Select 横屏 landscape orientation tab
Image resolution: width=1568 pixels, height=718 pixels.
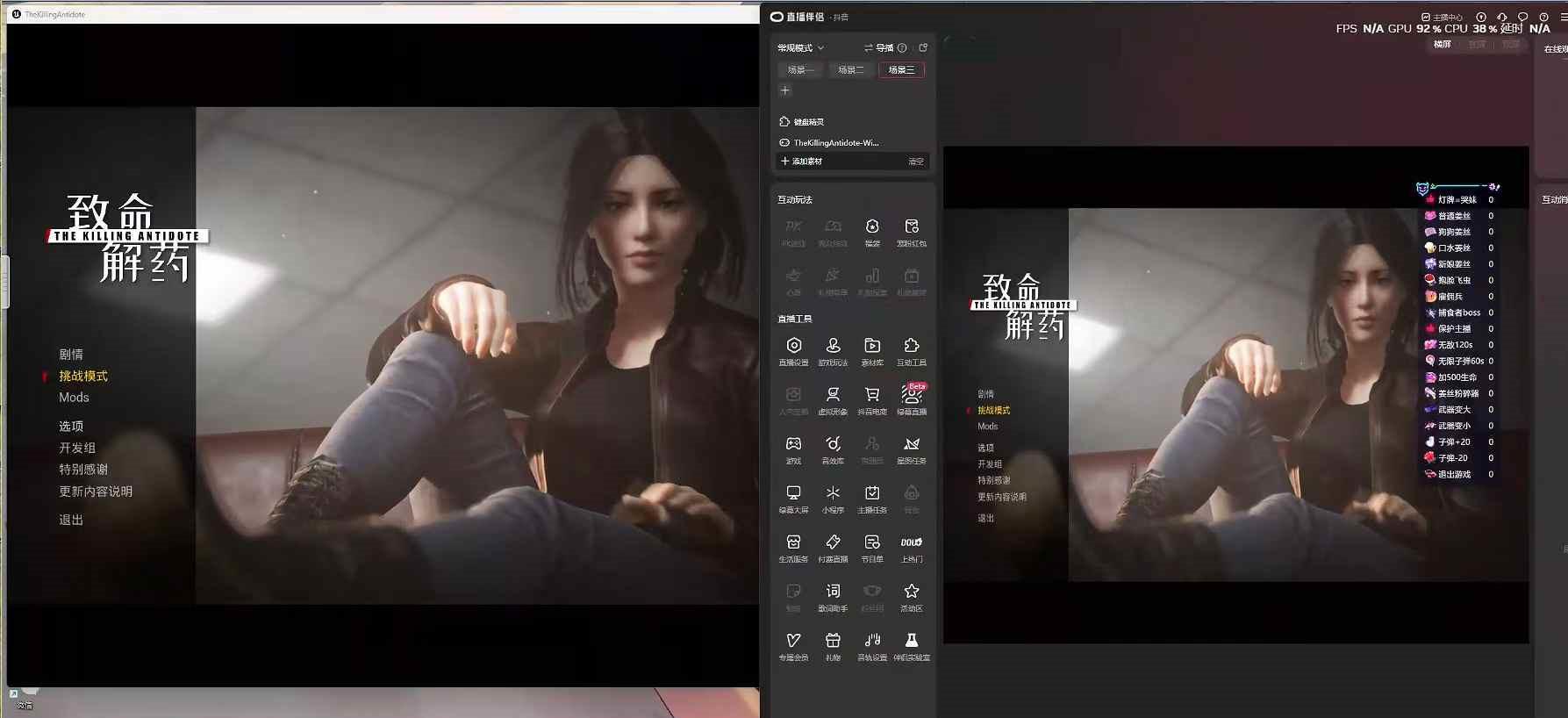[x=1443, y=44]
